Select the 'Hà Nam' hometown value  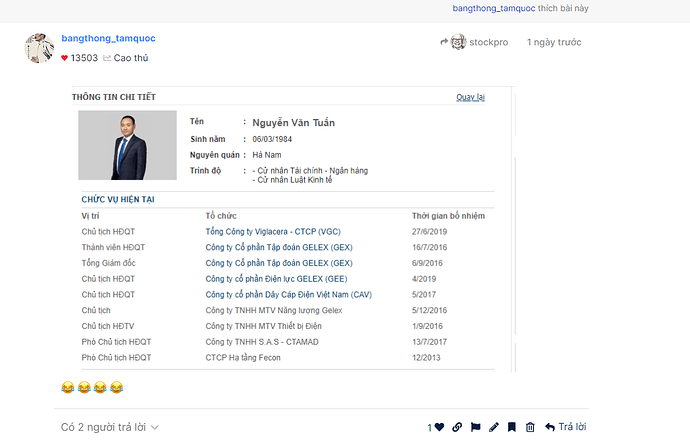pyautogui.click(x=267, y=155)
